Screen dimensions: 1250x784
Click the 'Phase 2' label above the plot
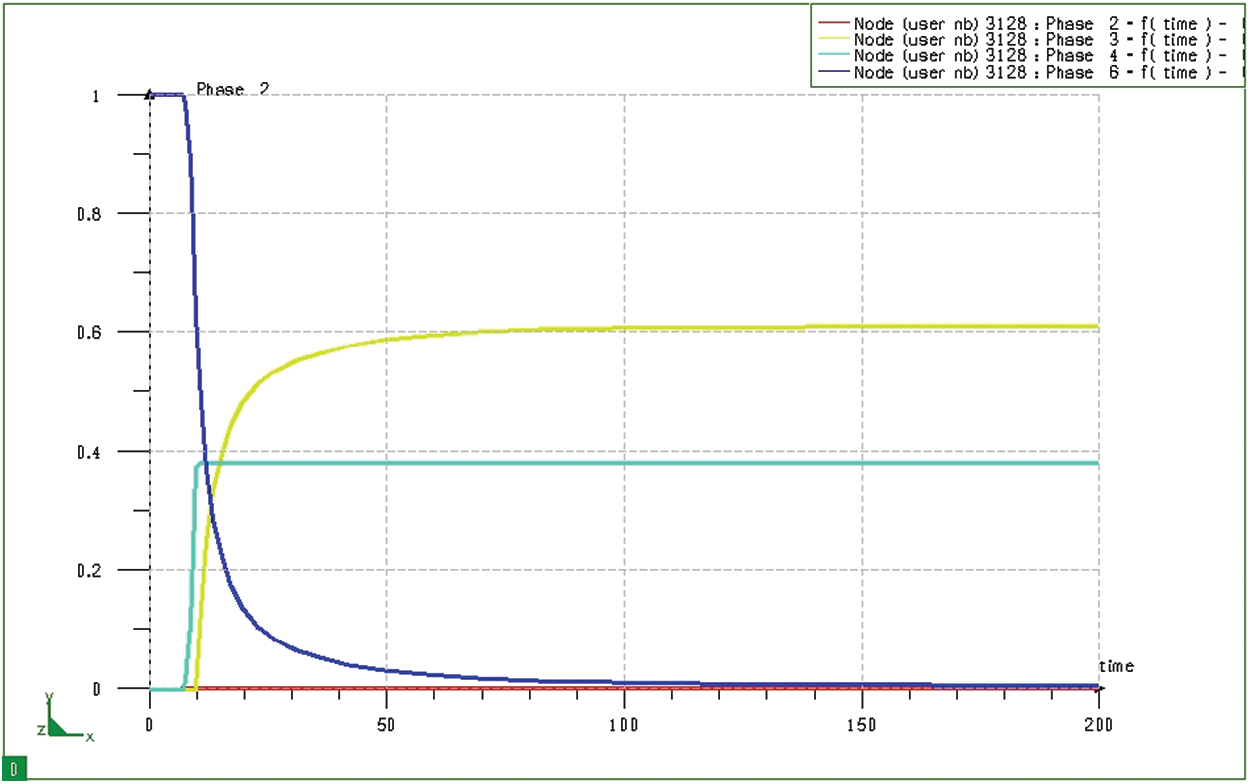coord(233,89)
